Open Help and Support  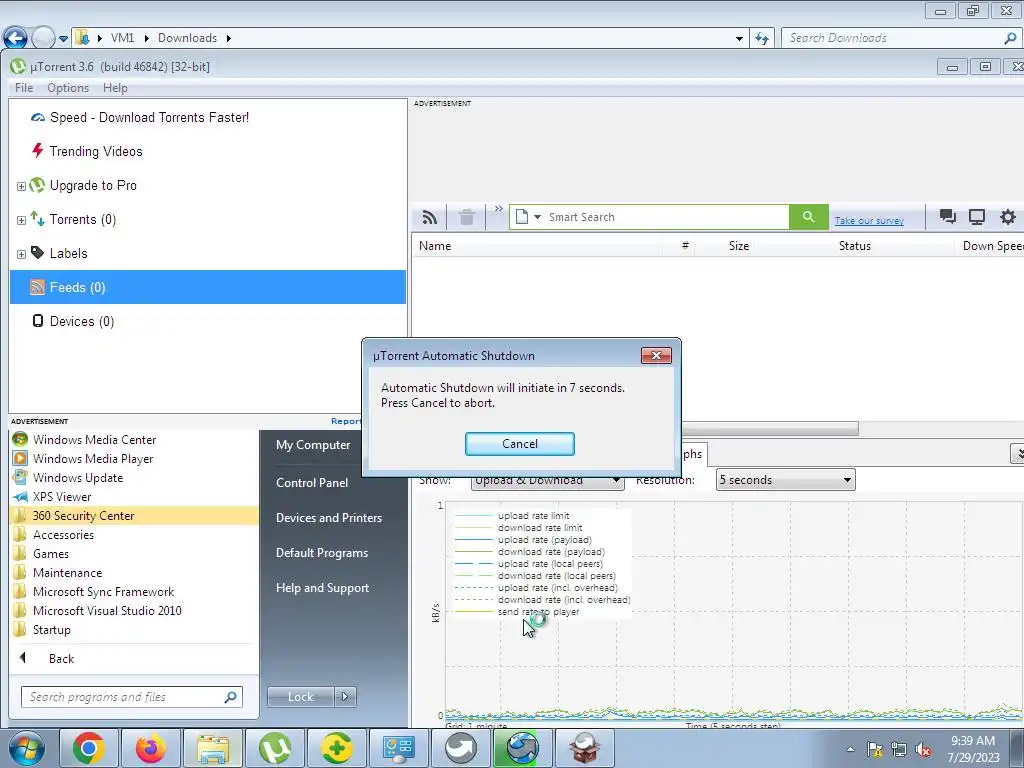[x=322, y=588]
